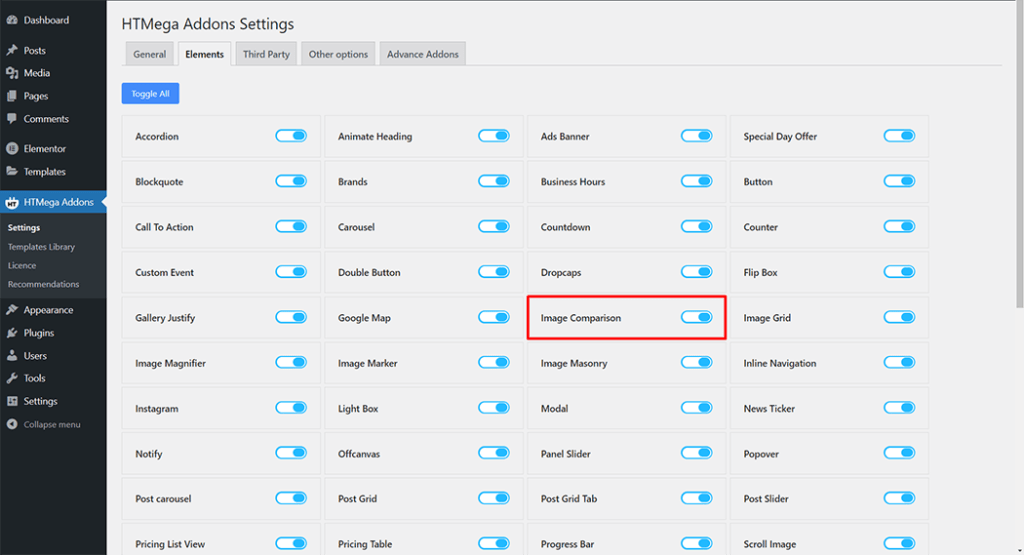Screen dimensions: 1024x555
Task: Toggle the Popover switch
Action: 899,453
